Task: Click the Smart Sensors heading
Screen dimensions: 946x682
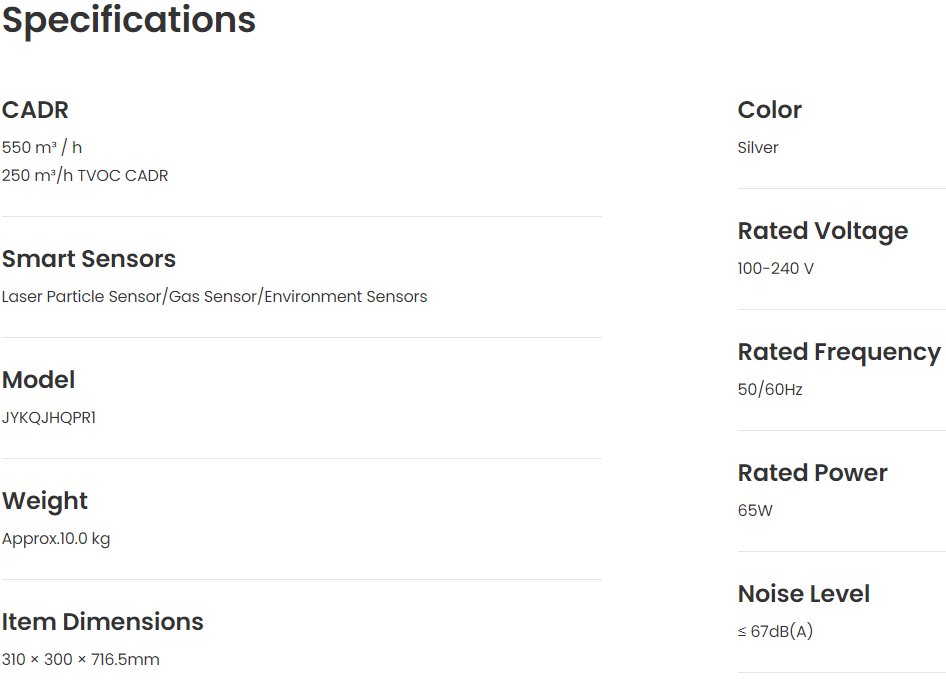Action: [x=89, y=259]
